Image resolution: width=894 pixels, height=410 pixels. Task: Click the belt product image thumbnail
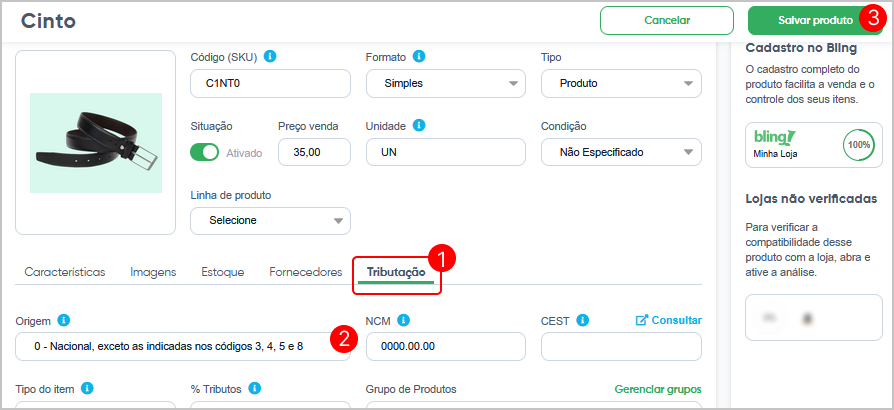pyautogui.click(x=96, y=143)
